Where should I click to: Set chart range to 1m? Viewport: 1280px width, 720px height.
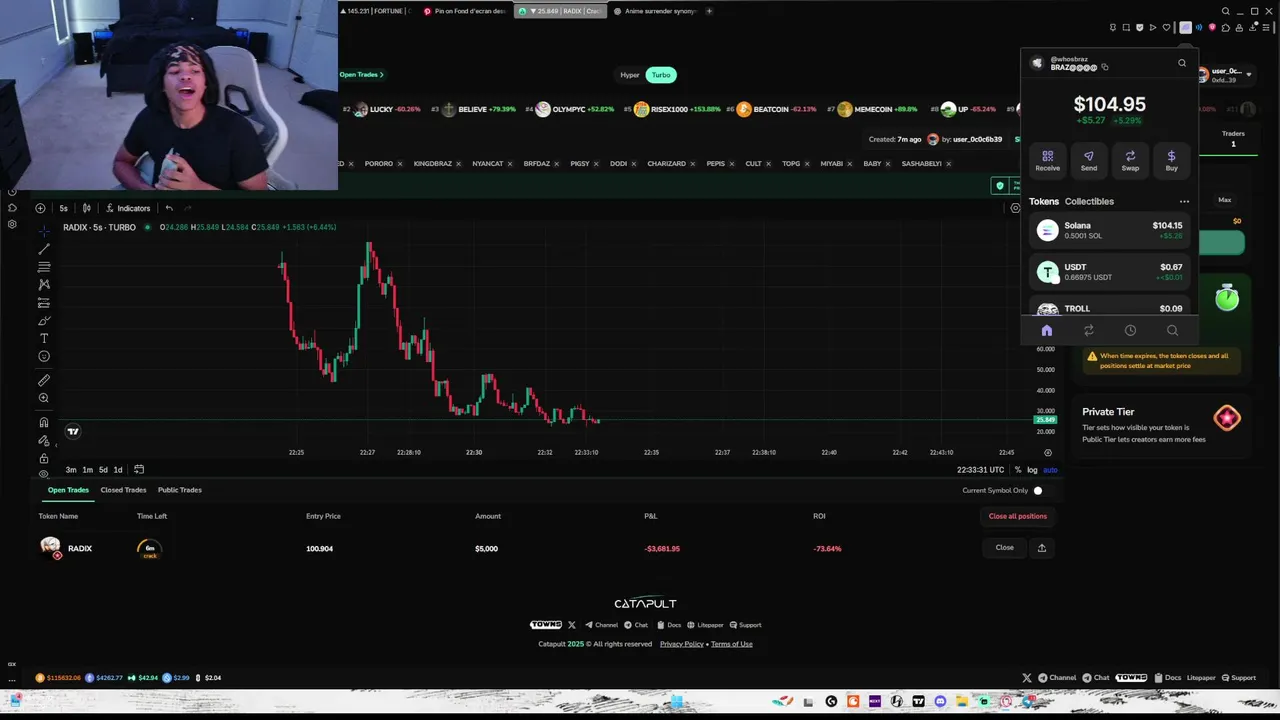pos(87,470)
